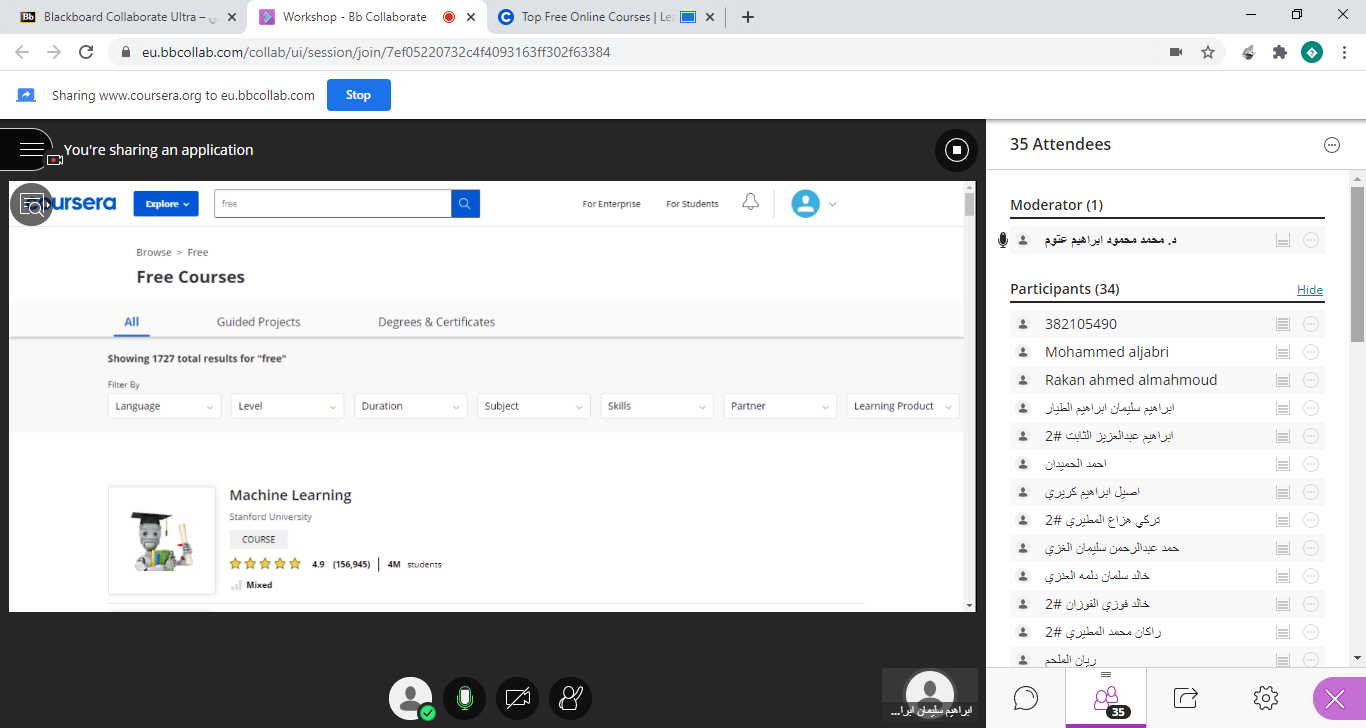The image size is (1366, 728).
Task: Open the Attendees panel tab with 35 badge
Action: click(1106, 698)
